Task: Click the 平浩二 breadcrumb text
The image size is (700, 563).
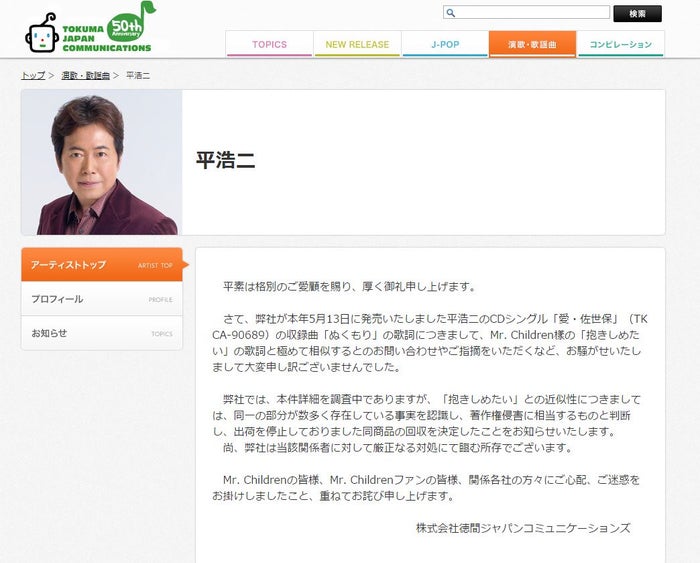Action: tap(138, 75)
